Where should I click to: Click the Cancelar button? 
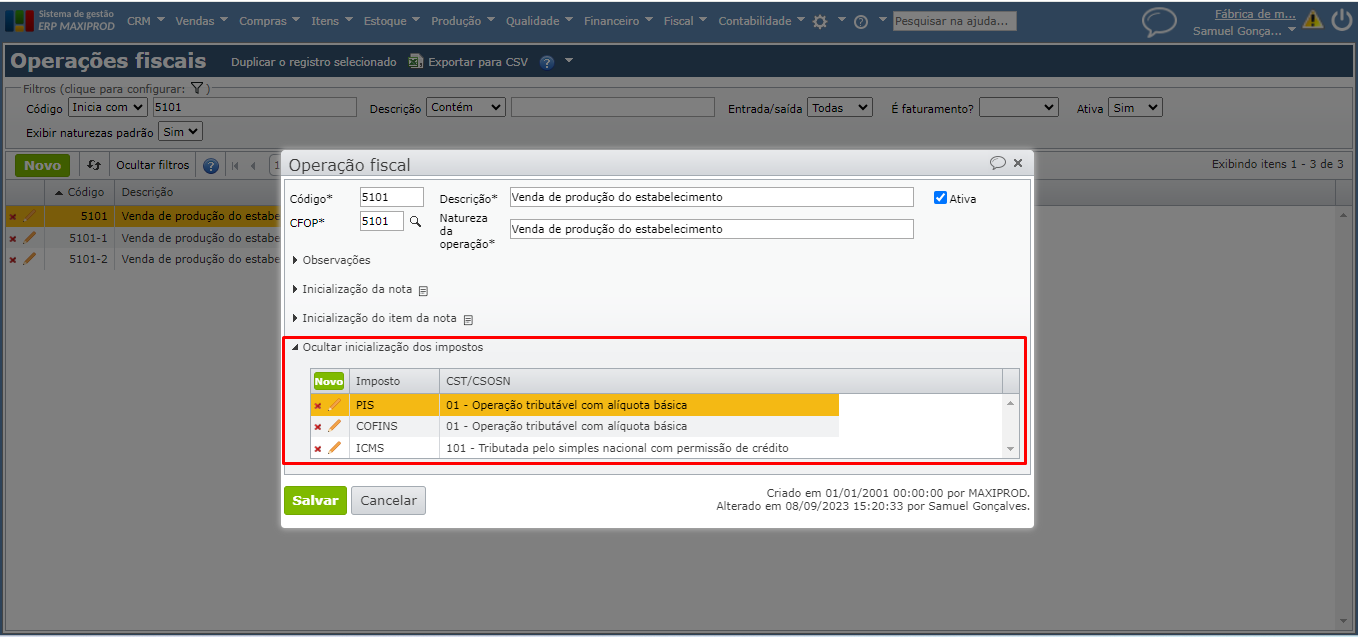pos(388,501)
